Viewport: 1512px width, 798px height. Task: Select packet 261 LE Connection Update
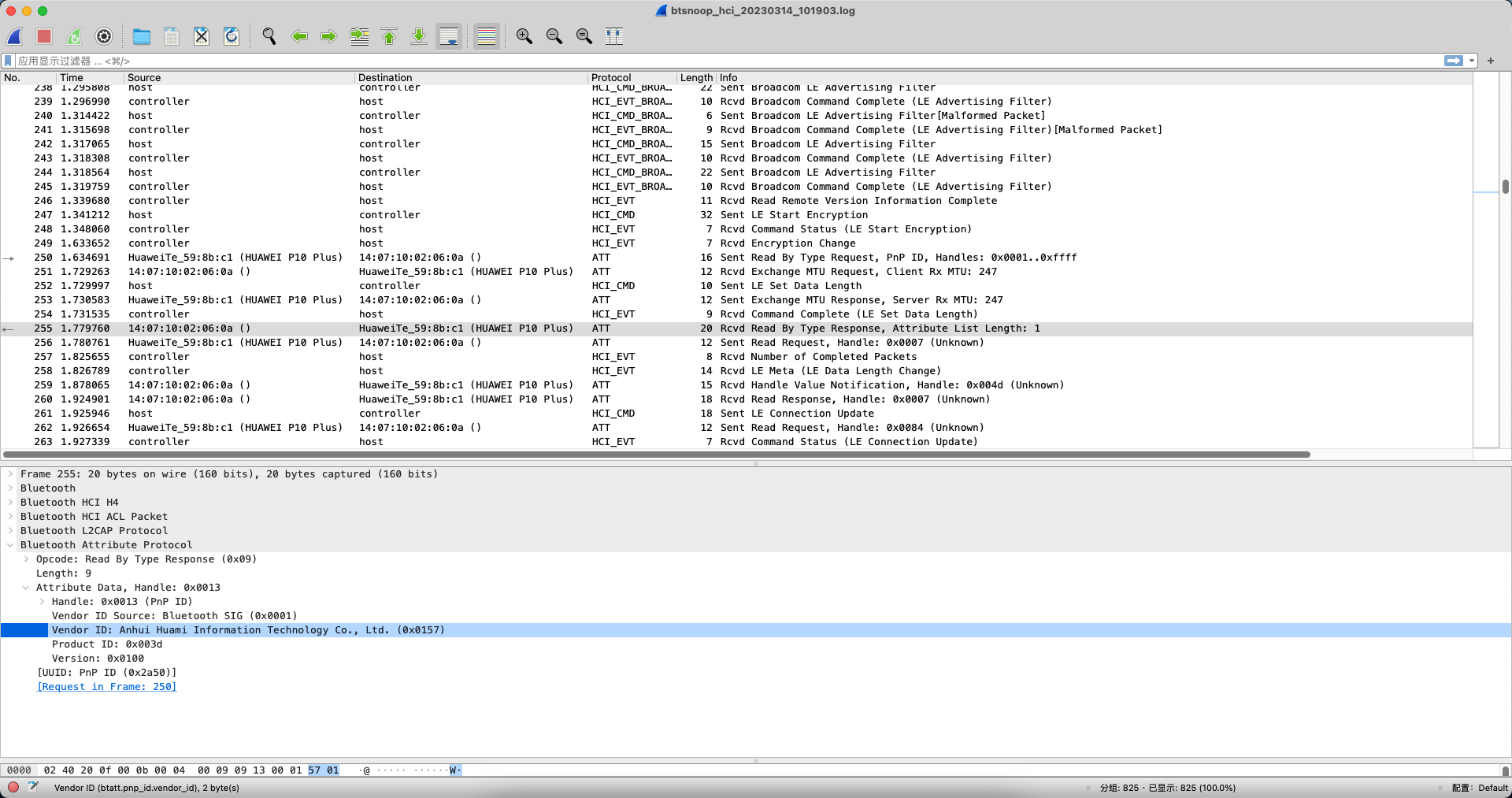coord(736,414)
